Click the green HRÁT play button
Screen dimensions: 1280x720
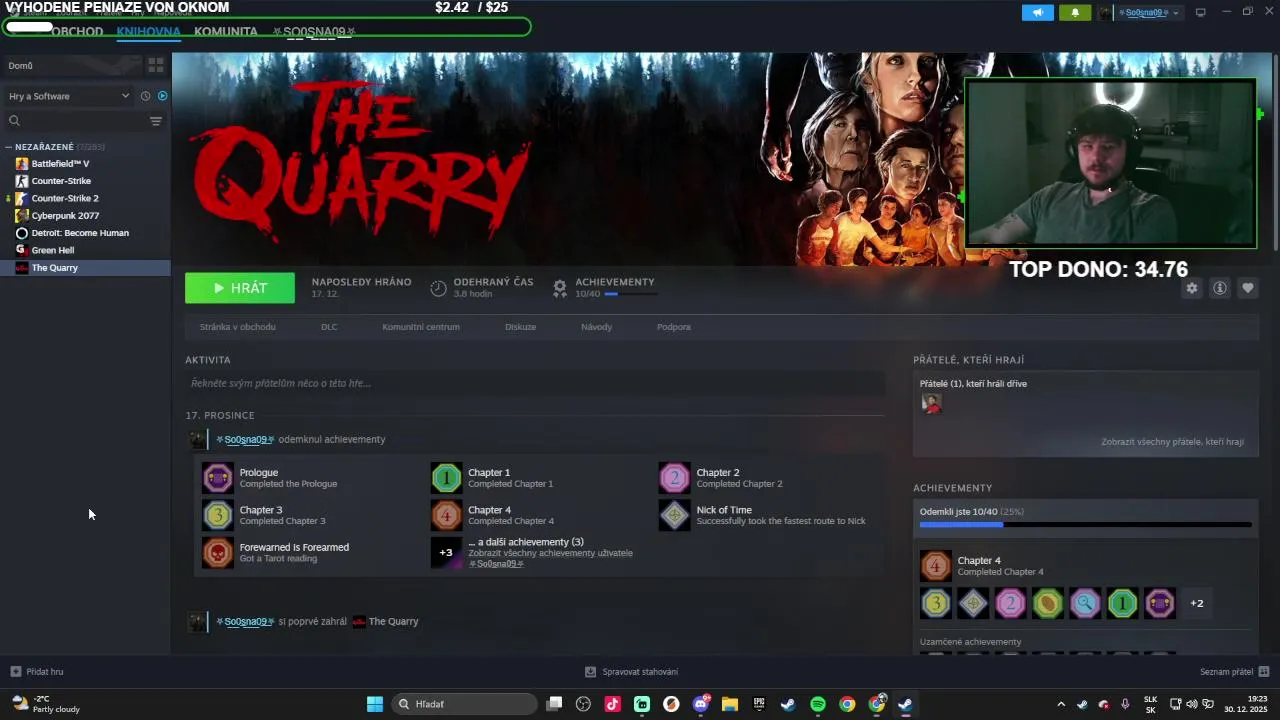[x=240, y=288]
